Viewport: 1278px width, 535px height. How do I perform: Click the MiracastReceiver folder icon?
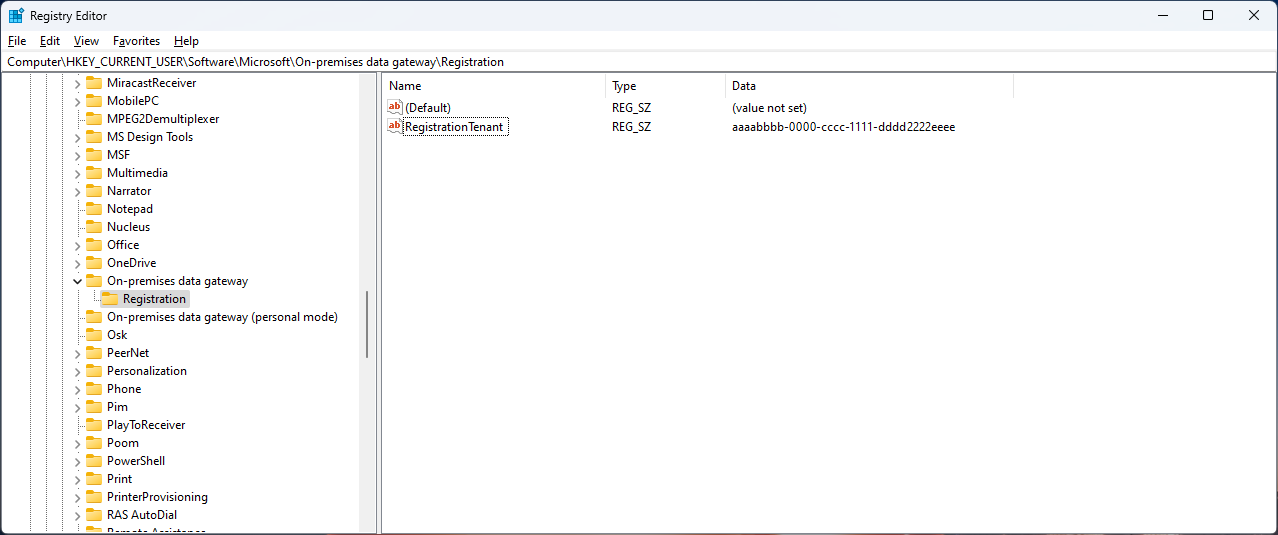pyautogui.click(x=93, y=83)
